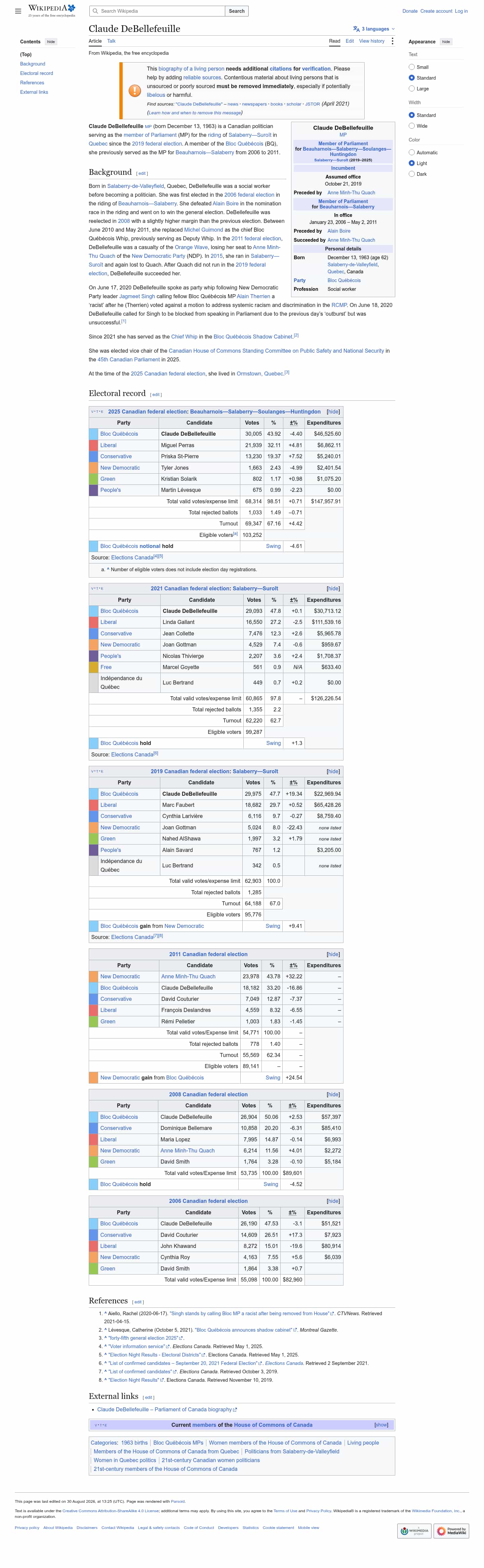Click the Wikipedia logo
Viewport: 484px width, 1568px height.
click(52, 10)
